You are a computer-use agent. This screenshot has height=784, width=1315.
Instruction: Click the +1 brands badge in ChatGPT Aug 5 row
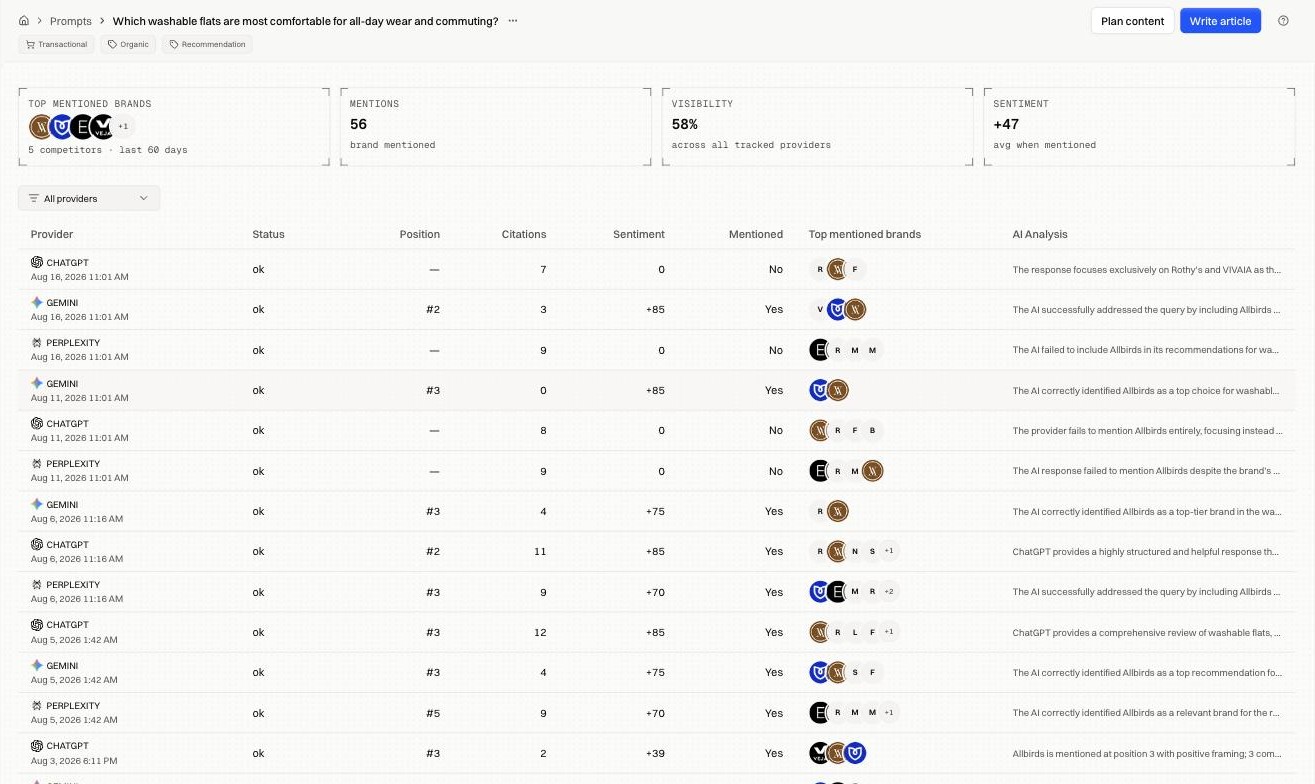pos(889,632)
